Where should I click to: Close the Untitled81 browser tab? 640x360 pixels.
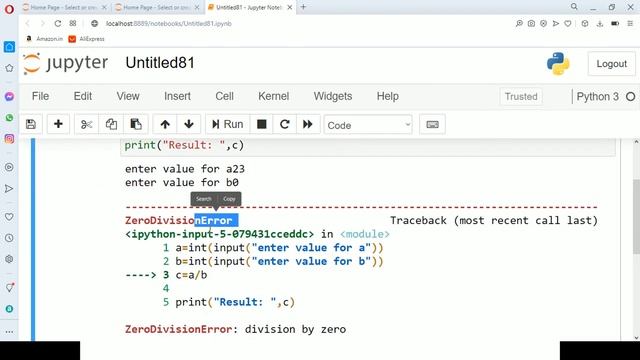(x=290, y=7)
